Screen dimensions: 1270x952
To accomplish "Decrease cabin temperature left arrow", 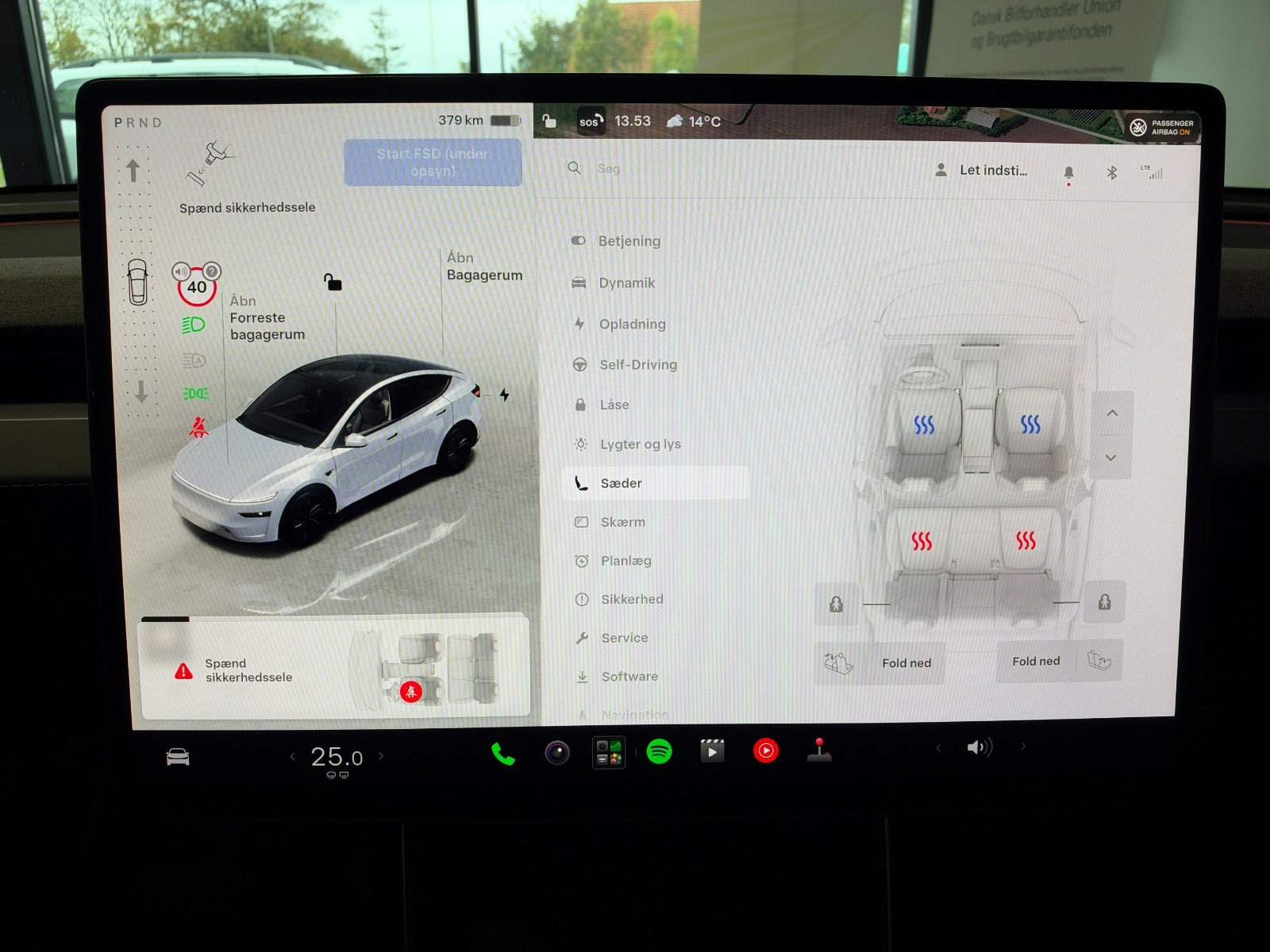I will point(292,757).
